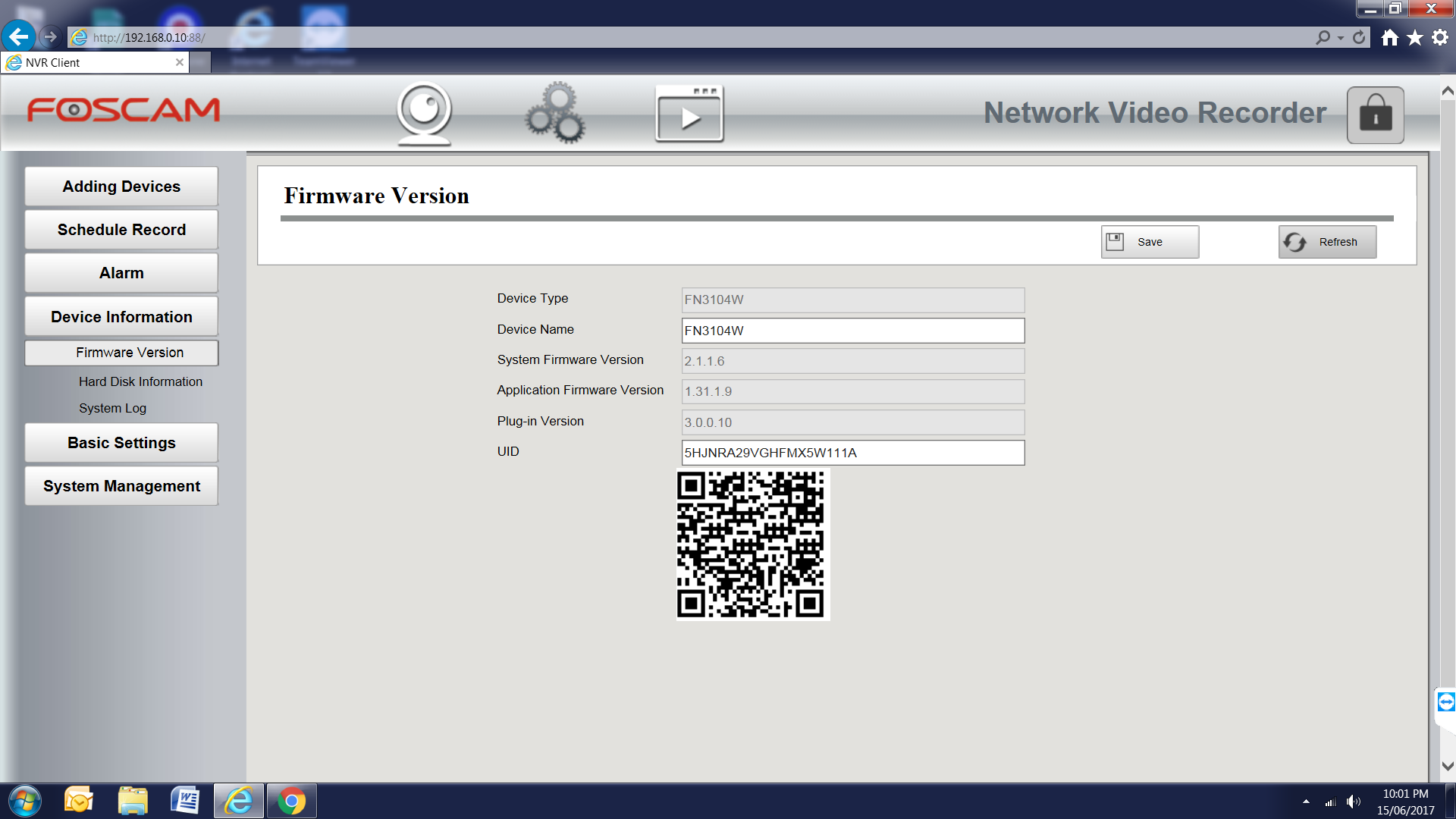
Task: Go to browser home icon
Action: (1389, 37)
